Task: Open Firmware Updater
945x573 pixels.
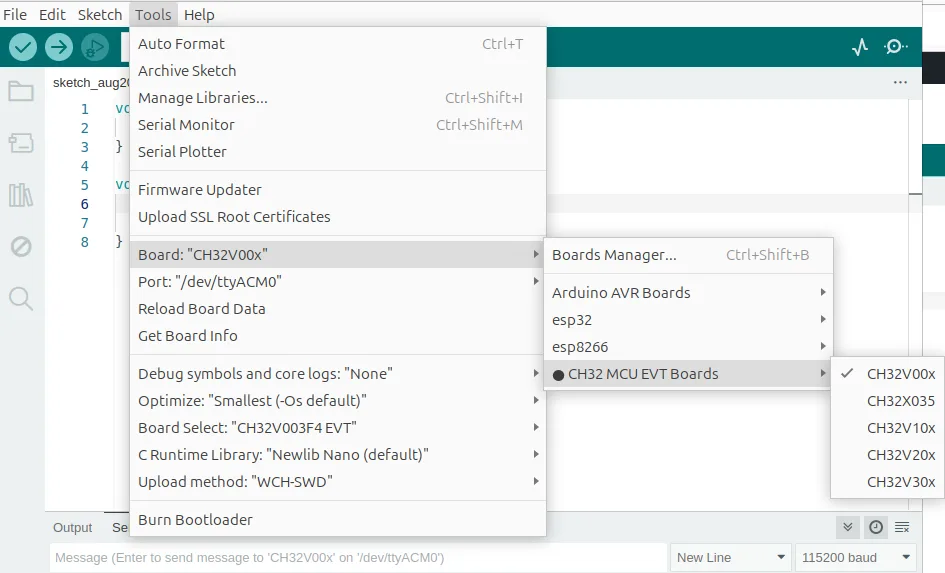Action: (x=338, y=190)
